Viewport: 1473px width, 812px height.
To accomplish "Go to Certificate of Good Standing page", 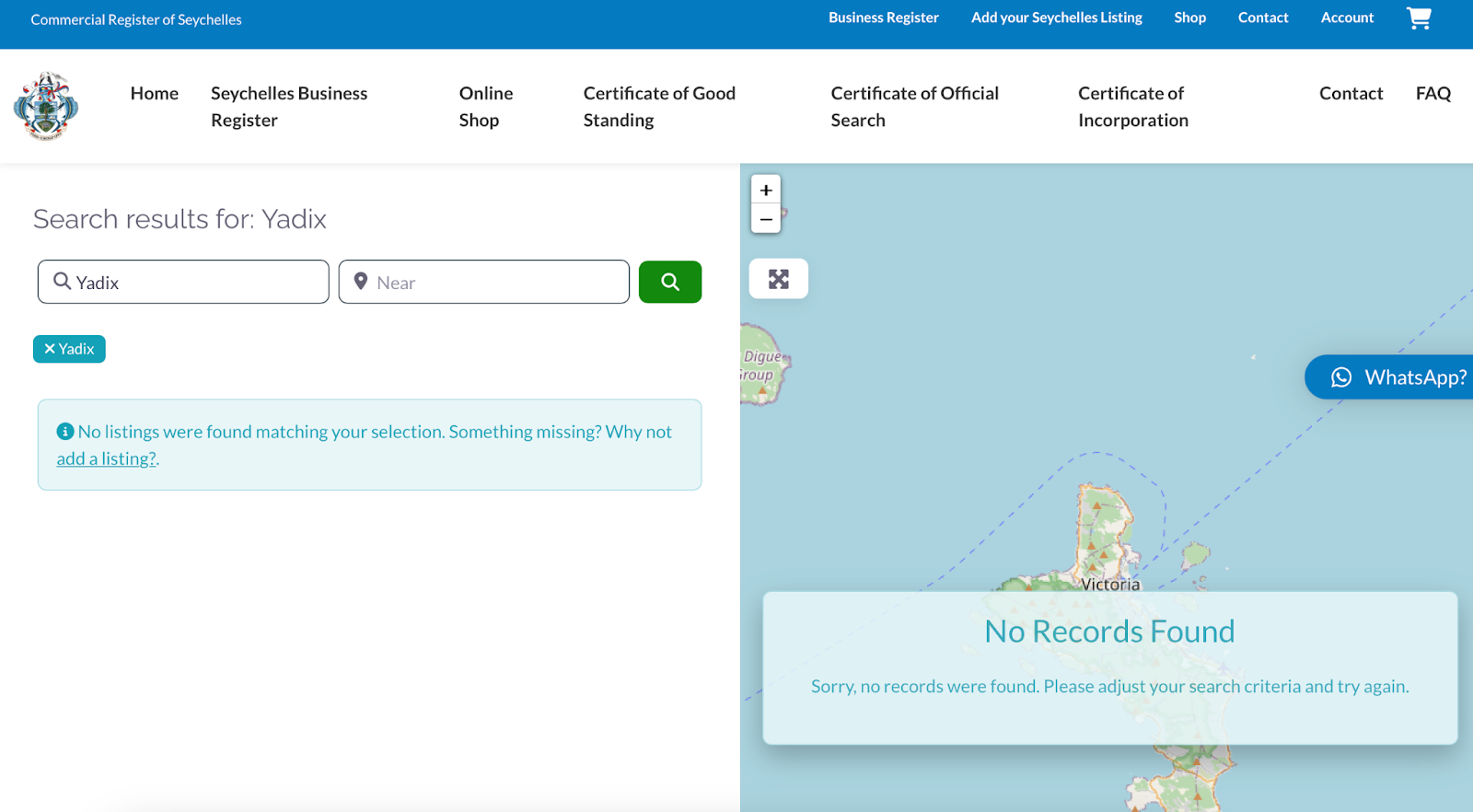I will point(659,107).
